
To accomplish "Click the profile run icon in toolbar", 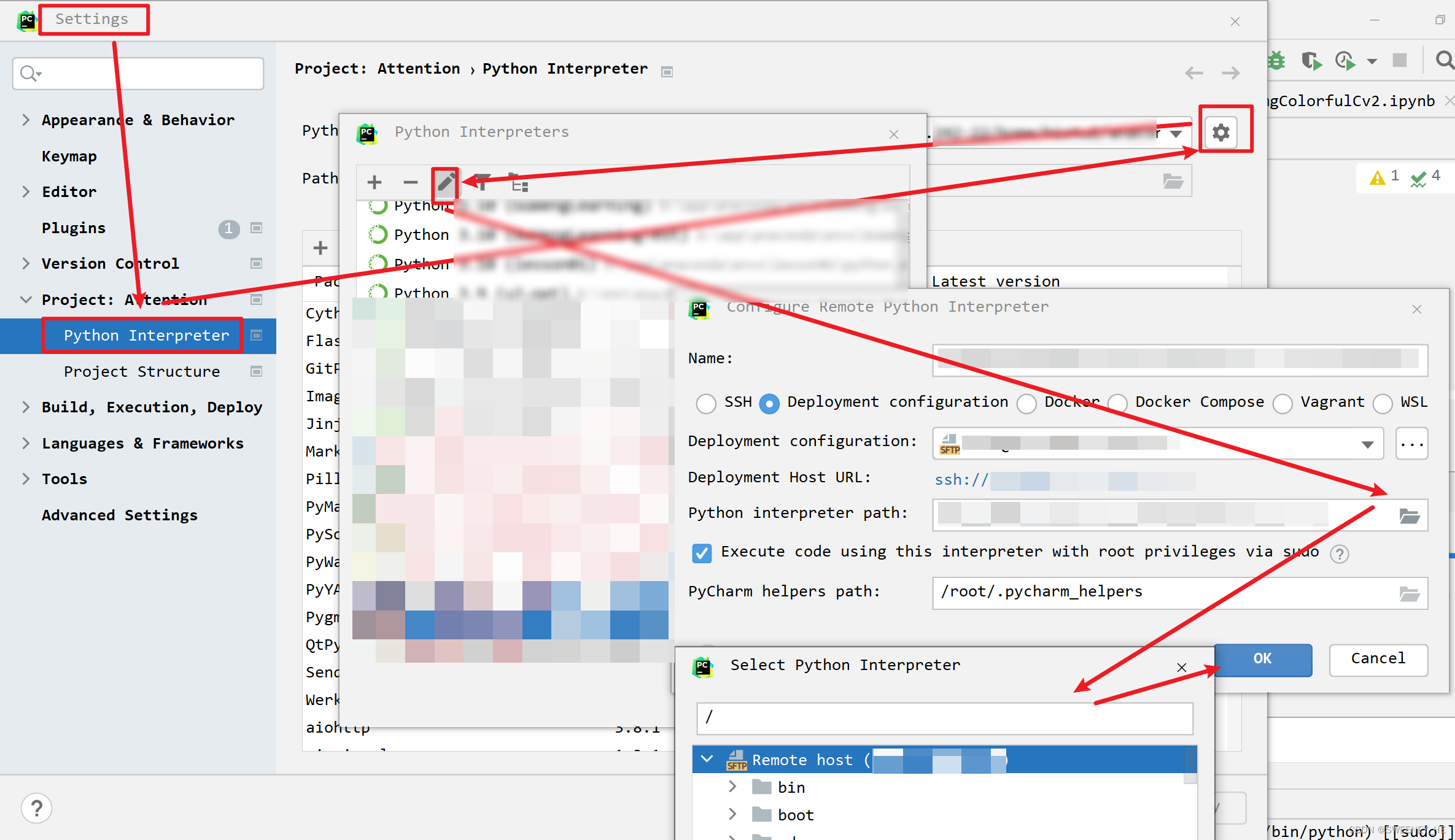I will 1345,60.
